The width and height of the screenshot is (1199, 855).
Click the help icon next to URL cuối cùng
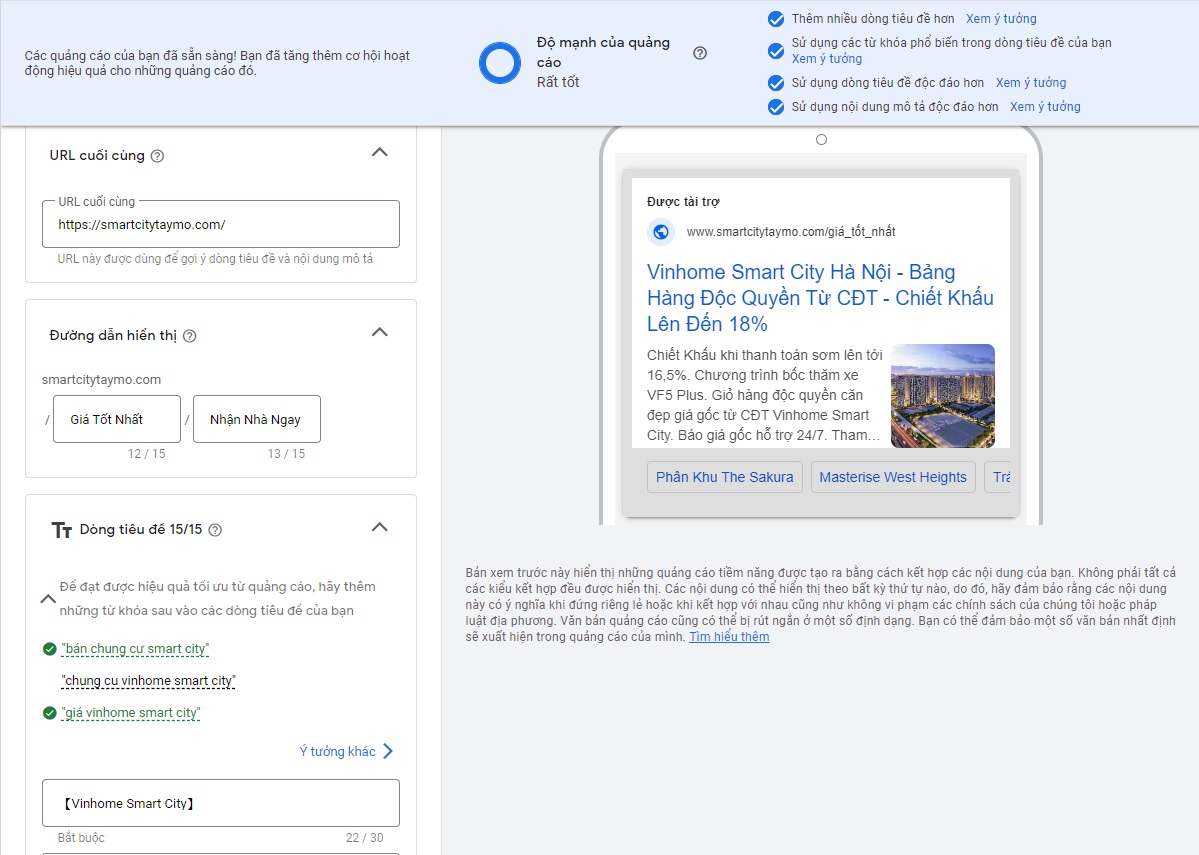tap(158, 156)
